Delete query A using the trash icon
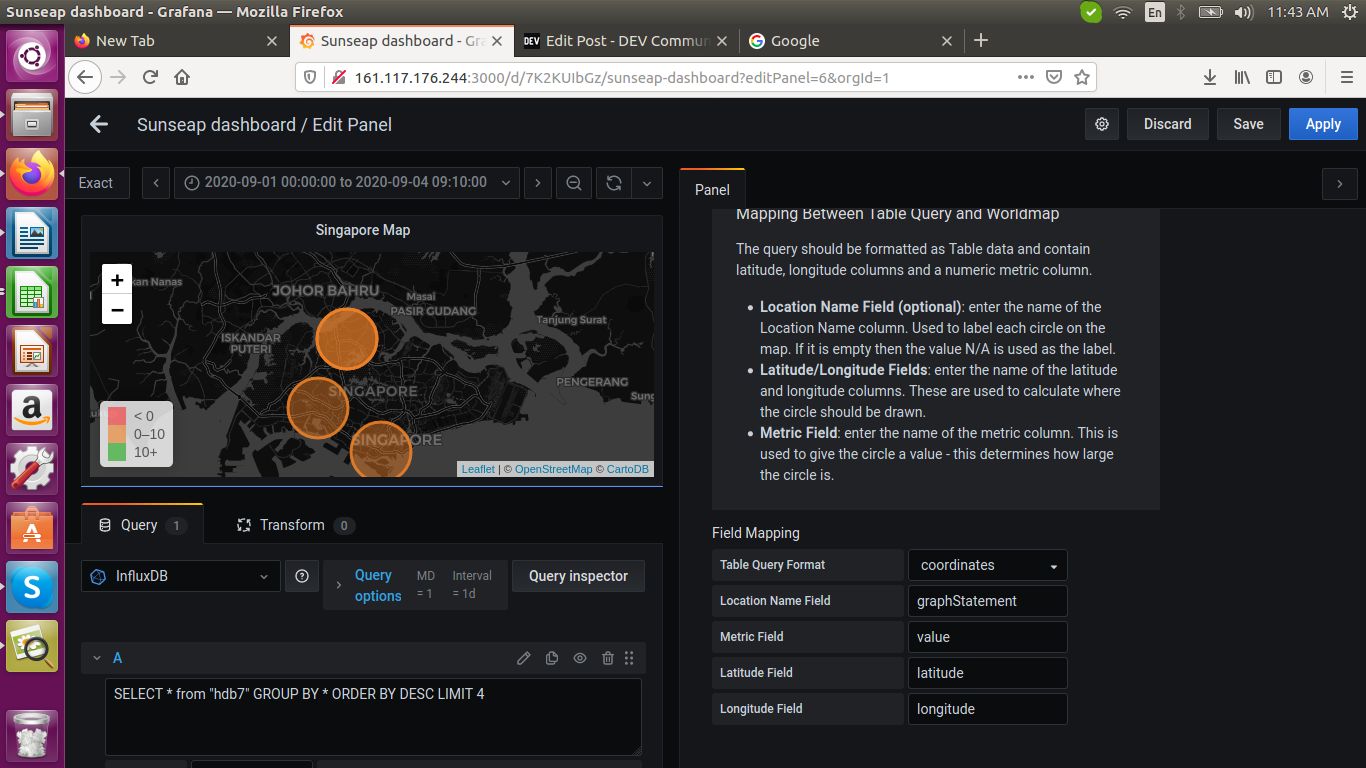1366x768 pixels. (608, 658)
